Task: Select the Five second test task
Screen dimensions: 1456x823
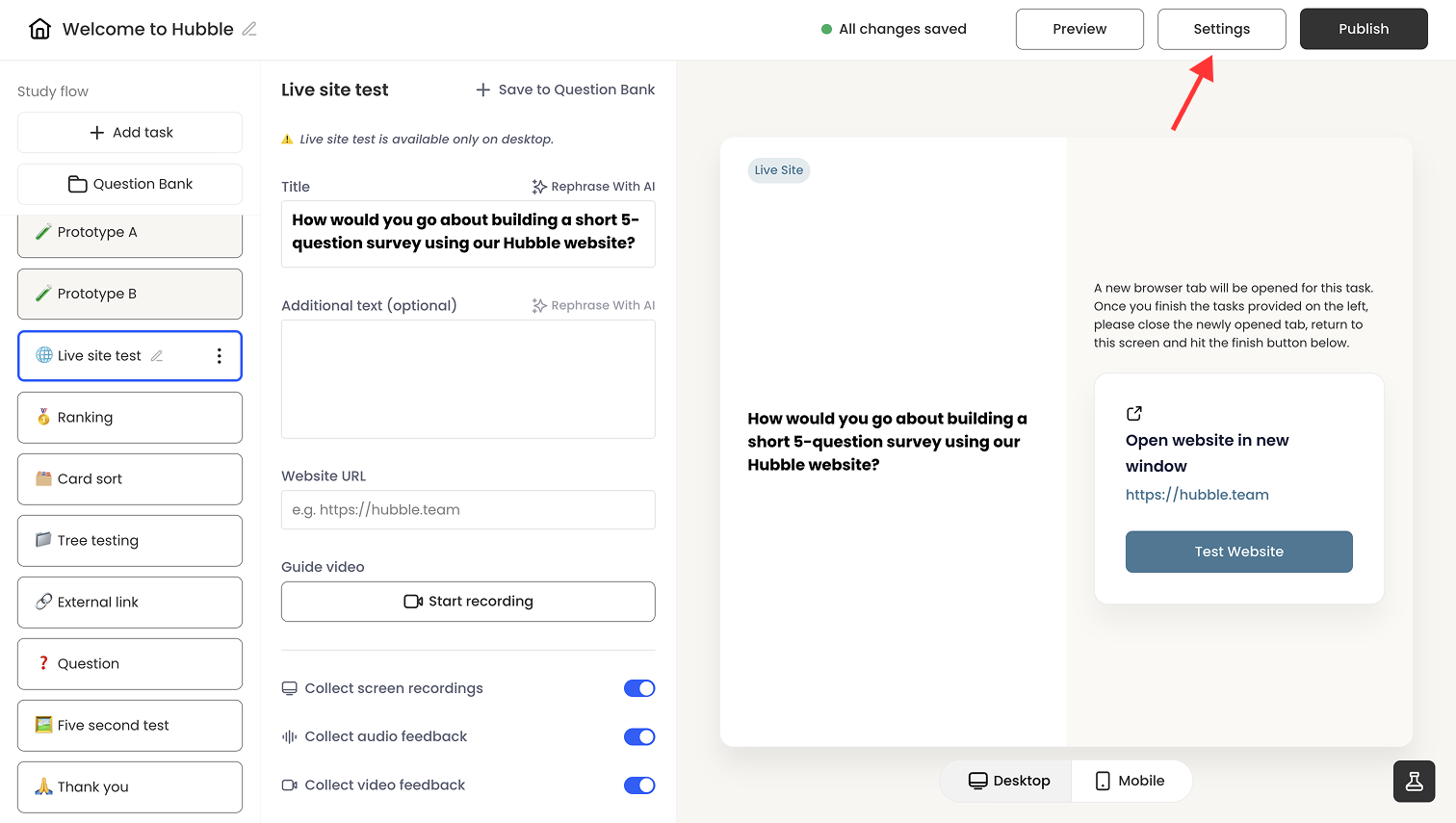Action: [130, 726]
